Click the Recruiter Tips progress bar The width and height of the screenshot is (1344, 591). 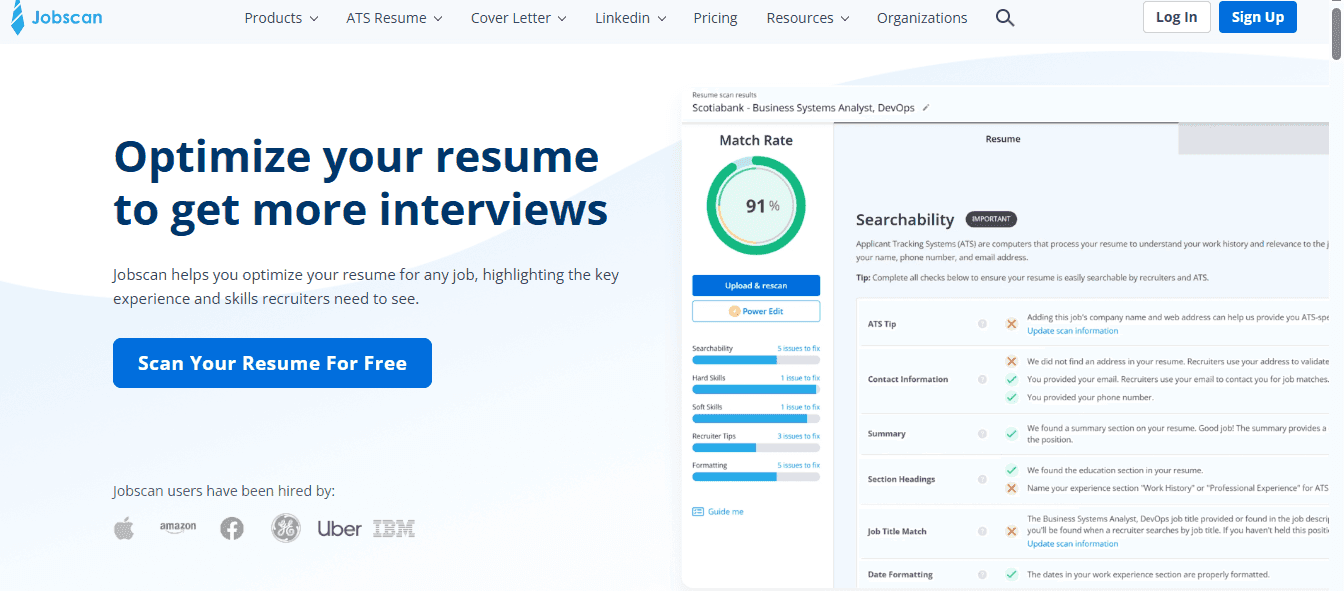[756, 448]
